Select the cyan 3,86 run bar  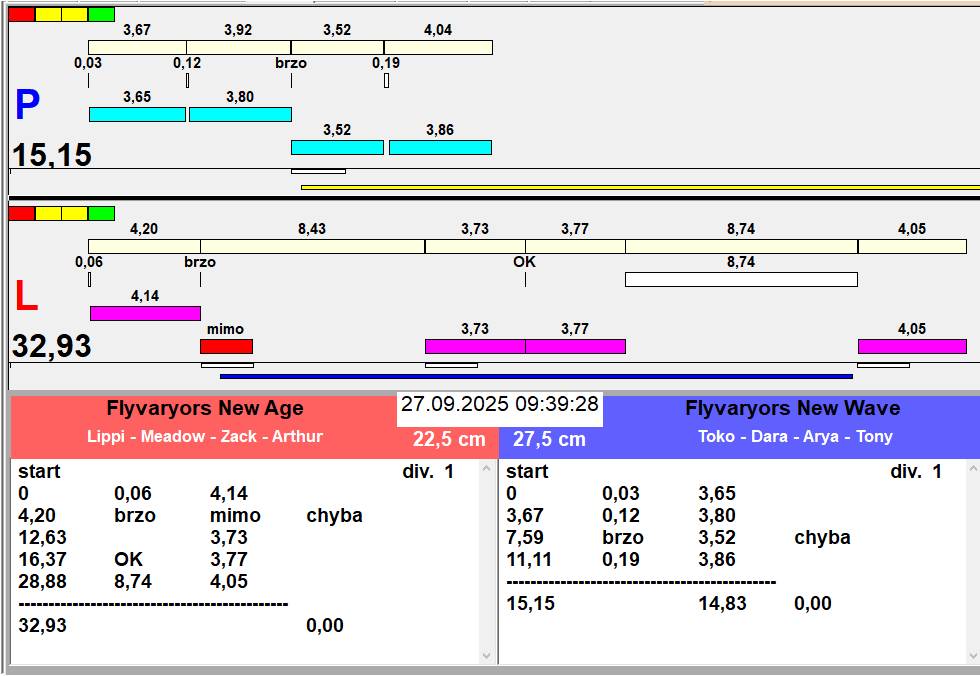(x=440, y=147)
